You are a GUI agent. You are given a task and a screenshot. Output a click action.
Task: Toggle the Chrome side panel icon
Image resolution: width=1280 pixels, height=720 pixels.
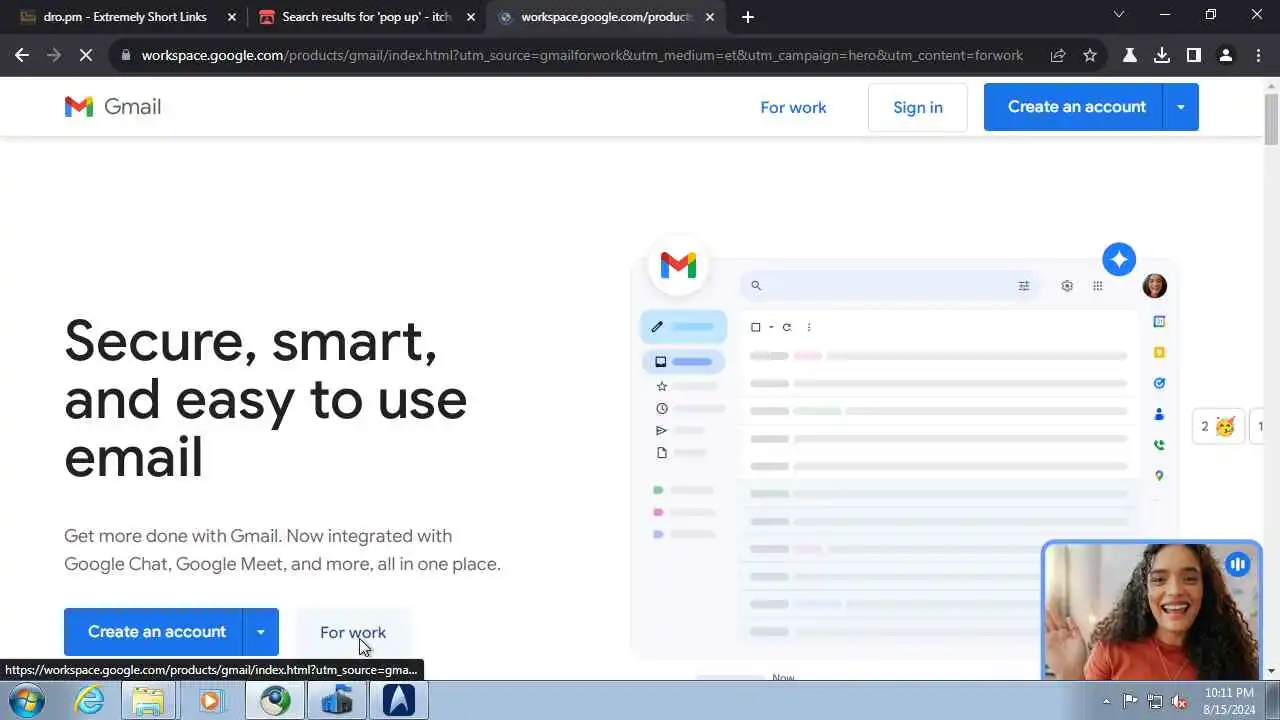(1194, 55)
